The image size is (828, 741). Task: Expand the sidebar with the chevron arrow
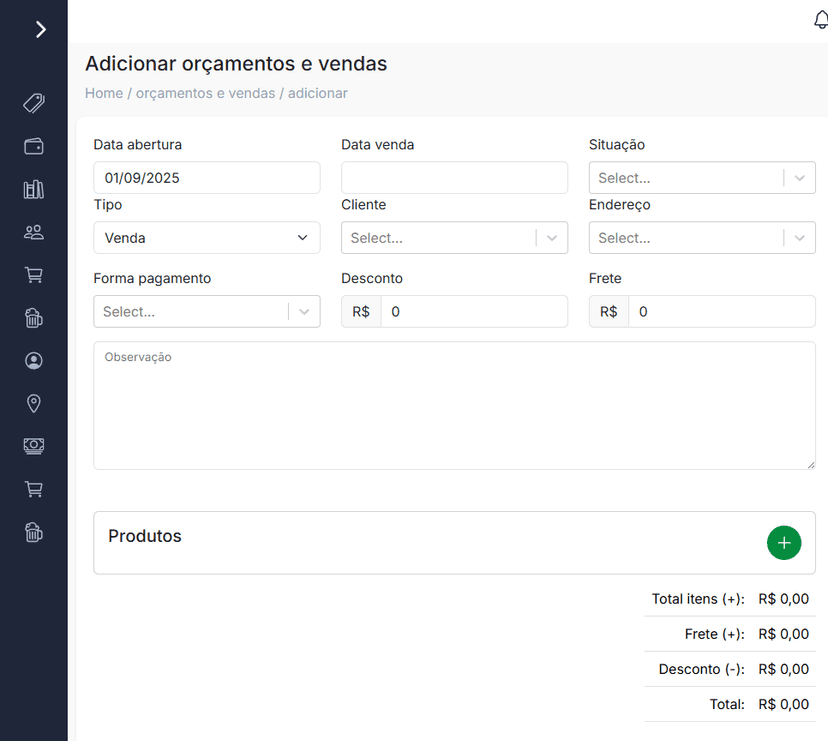click(40, 30)
